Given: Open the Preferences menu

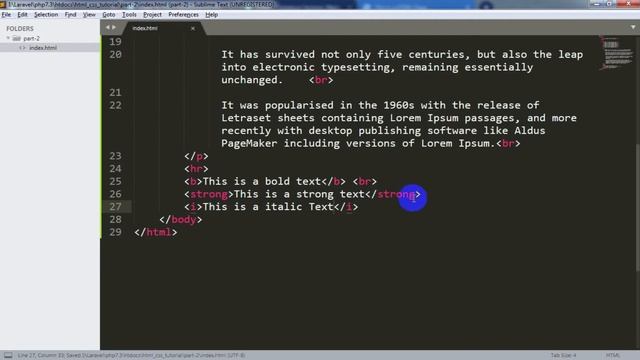Looking at the screenshot, I should [x=183, y=15].
